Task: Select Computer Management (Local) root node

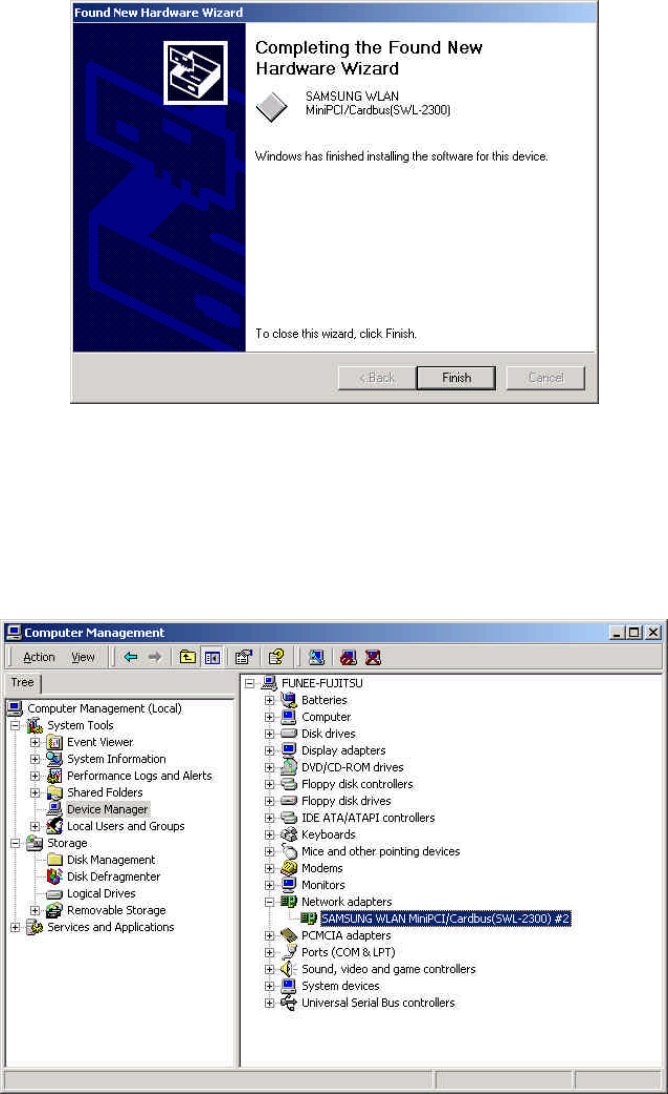Action: (104, 708)
